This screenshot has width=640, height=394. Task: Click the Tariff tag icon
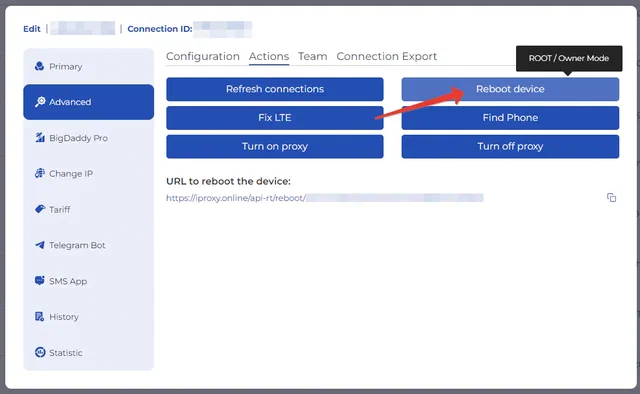[40, 209]
